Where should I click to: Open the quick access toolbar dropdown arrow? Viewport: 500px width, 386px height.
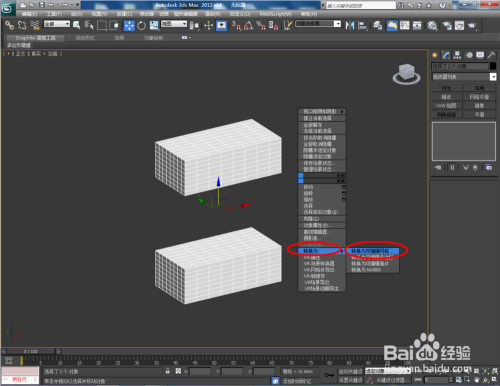(x=77, y=5)
